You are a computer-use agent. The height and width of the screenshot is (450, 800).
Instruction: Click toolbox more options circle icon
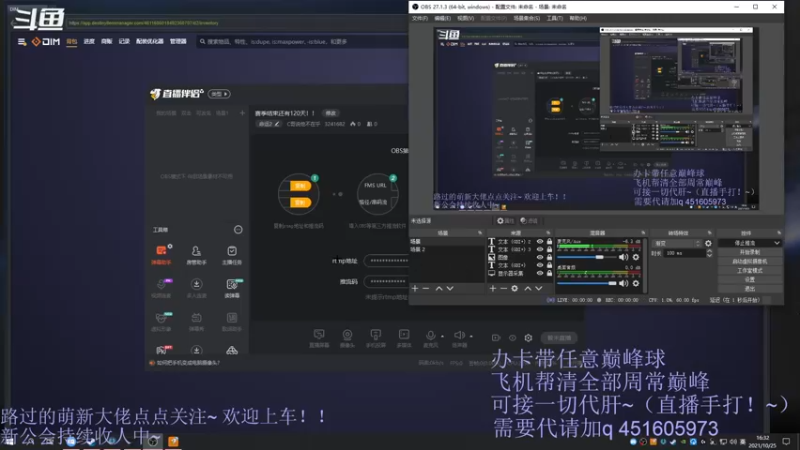[238, 230]
